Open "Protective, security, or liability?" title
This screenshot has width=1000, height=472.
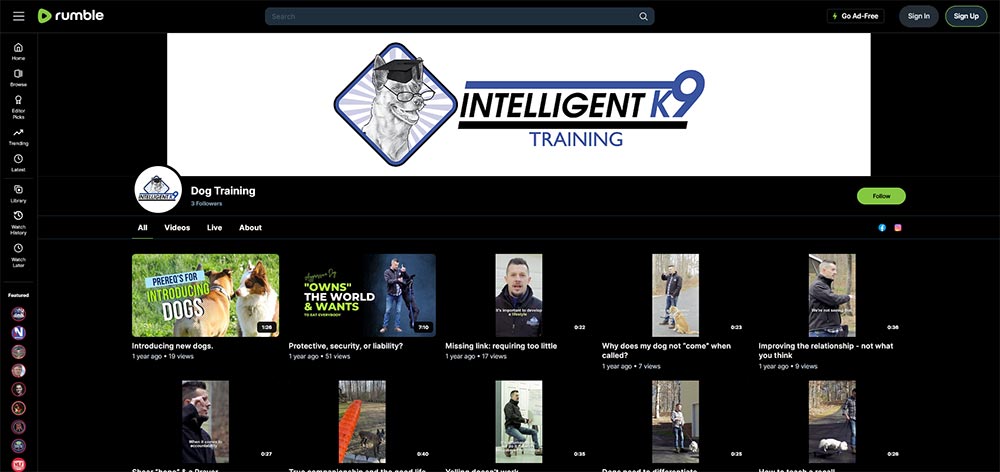(x=346, y=346)
